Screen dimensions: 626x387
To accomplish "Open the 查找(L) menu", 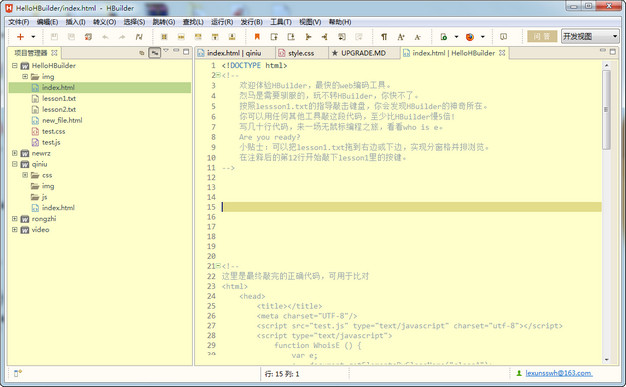I will point(193,22).
